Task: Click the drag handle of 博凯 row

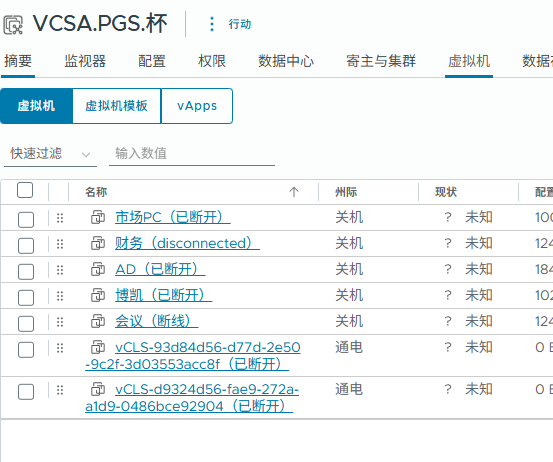Action: (x=60, y=296)
